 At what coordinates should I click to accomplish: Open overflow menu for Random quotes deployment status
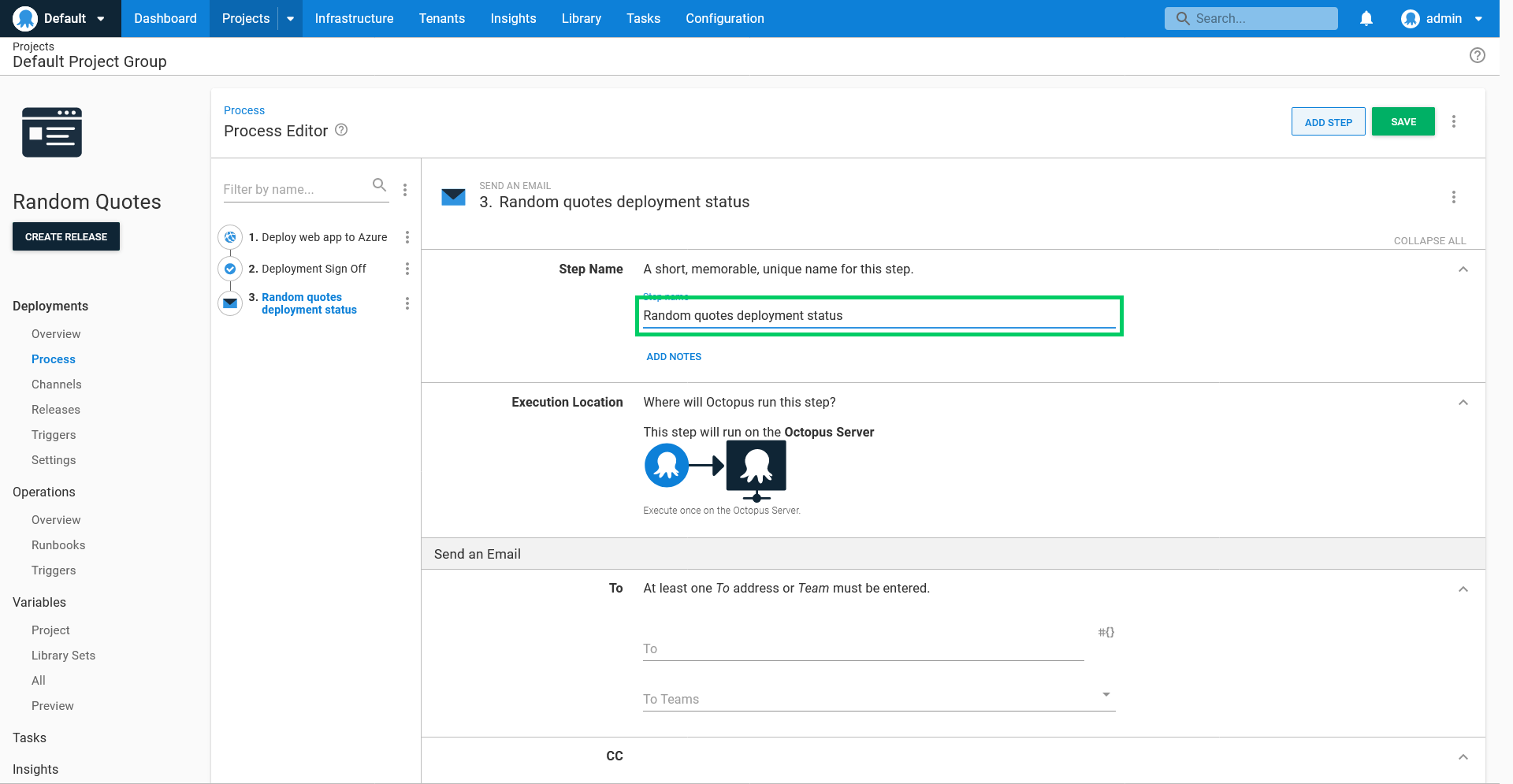(407, 303)
